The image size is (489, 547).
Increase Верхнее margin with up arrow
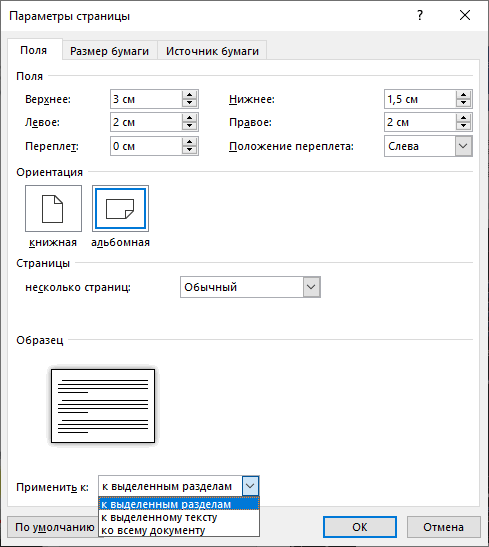(189, 95)
